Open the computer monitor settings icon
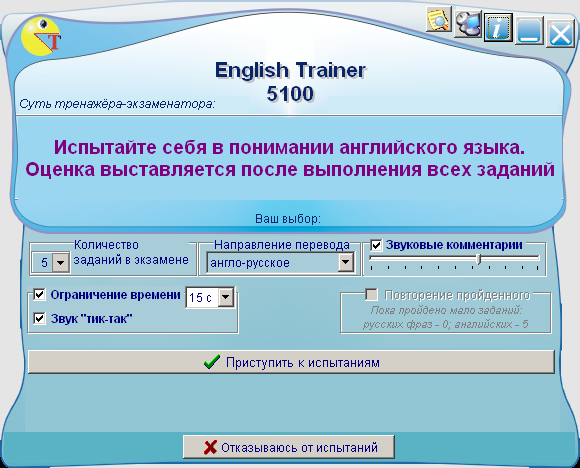Image resolution: width=580 pixels, height=468 pixels. pyautogui.click(x=468, y=24)
